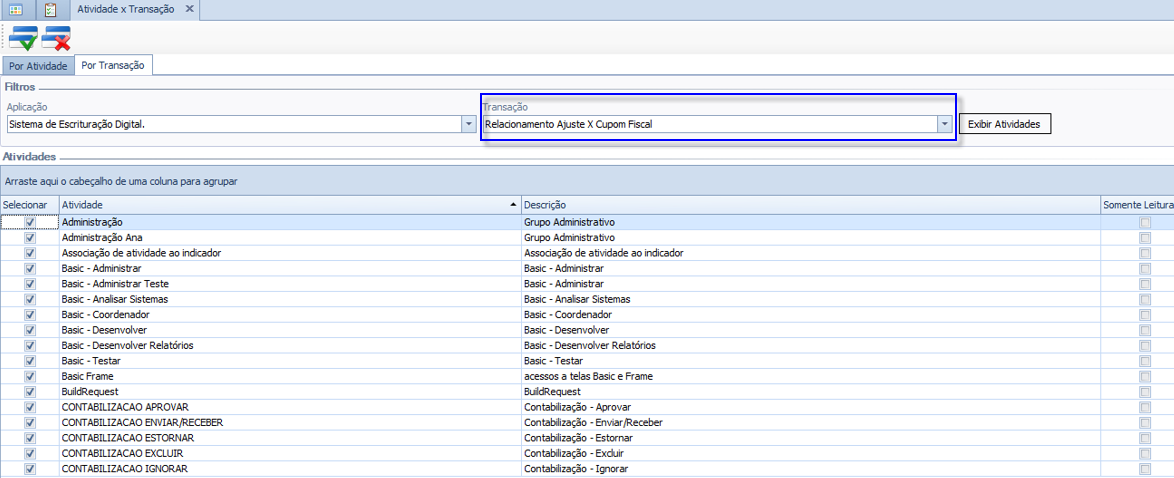Image resolution: width=1174 pixels, height=478 pixels.
Task: Open the clipboard checklist icon tab
Action: (50, 9)
